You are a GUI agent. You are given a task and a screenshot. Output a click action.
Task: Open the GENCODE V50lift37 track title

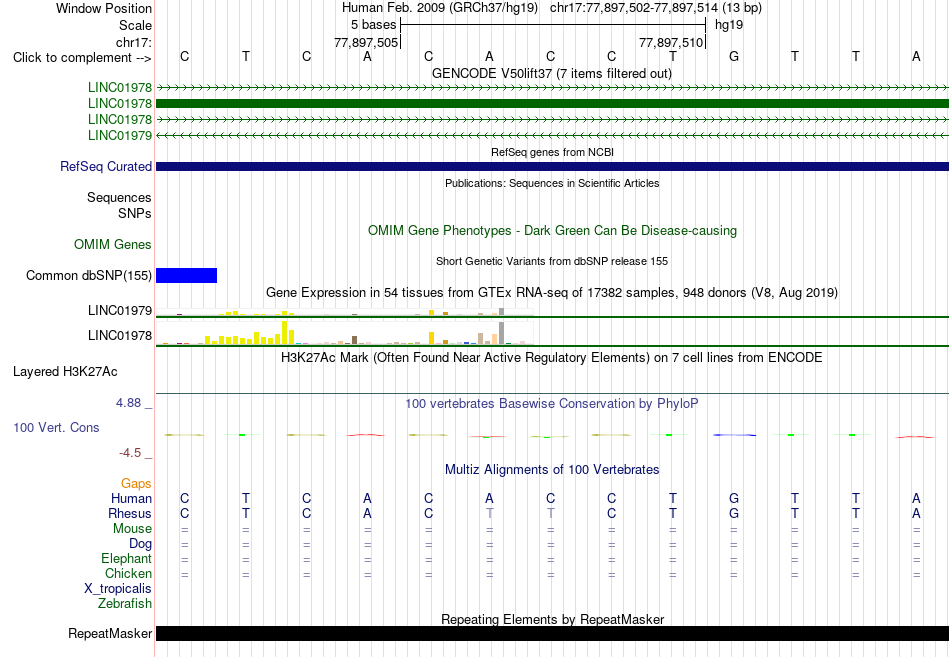(x=552, y=73)
